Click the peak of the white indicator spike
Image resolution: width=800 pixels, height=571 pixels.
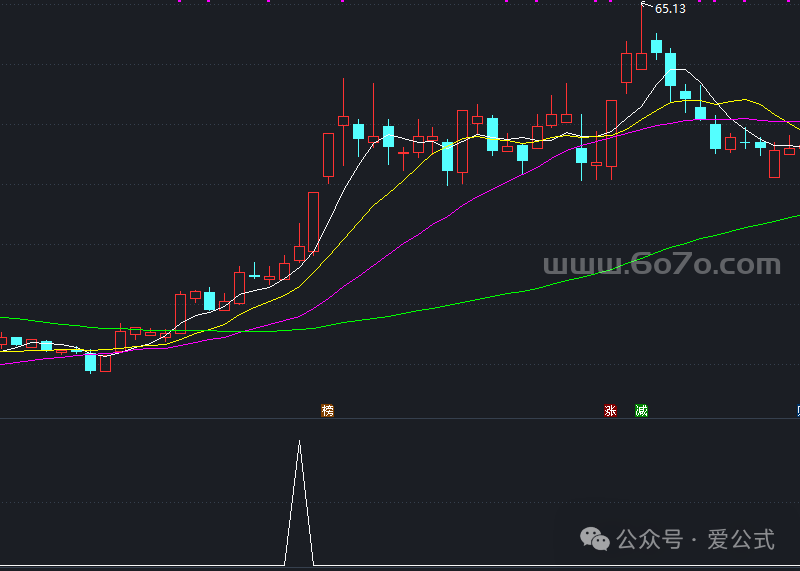click(299, 441)
